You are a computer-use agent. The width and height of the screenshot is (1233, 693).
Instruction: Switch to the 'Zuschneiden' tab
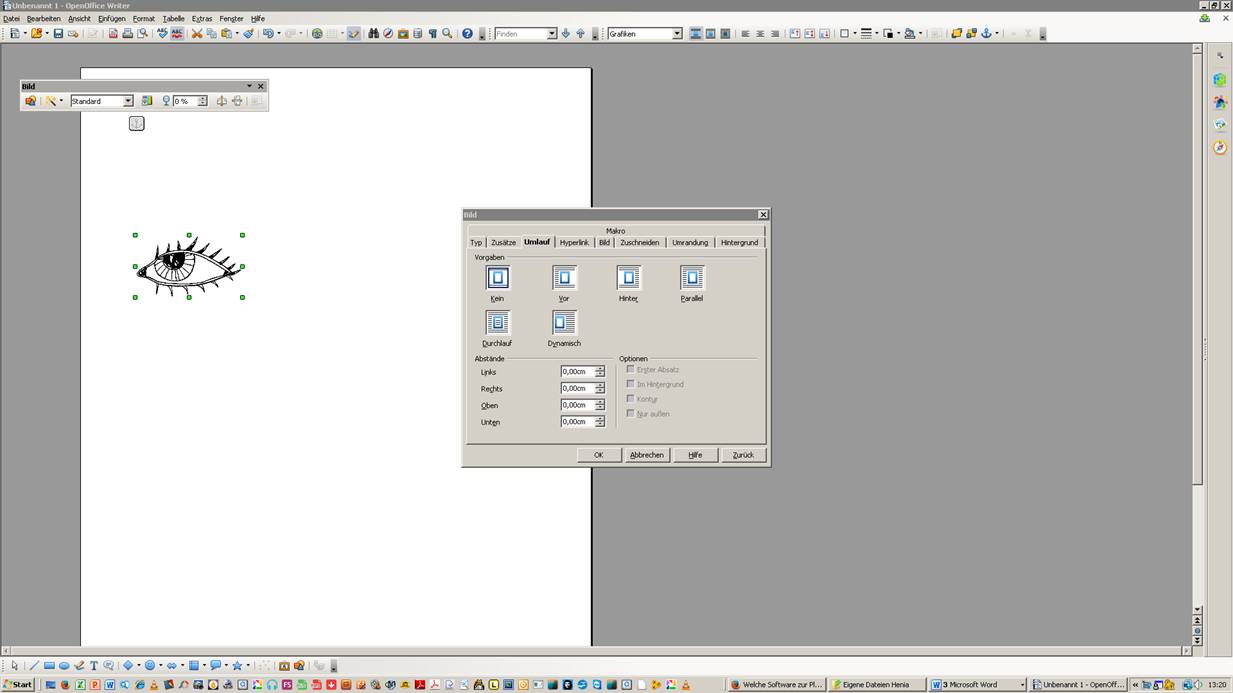coord(639,242)
